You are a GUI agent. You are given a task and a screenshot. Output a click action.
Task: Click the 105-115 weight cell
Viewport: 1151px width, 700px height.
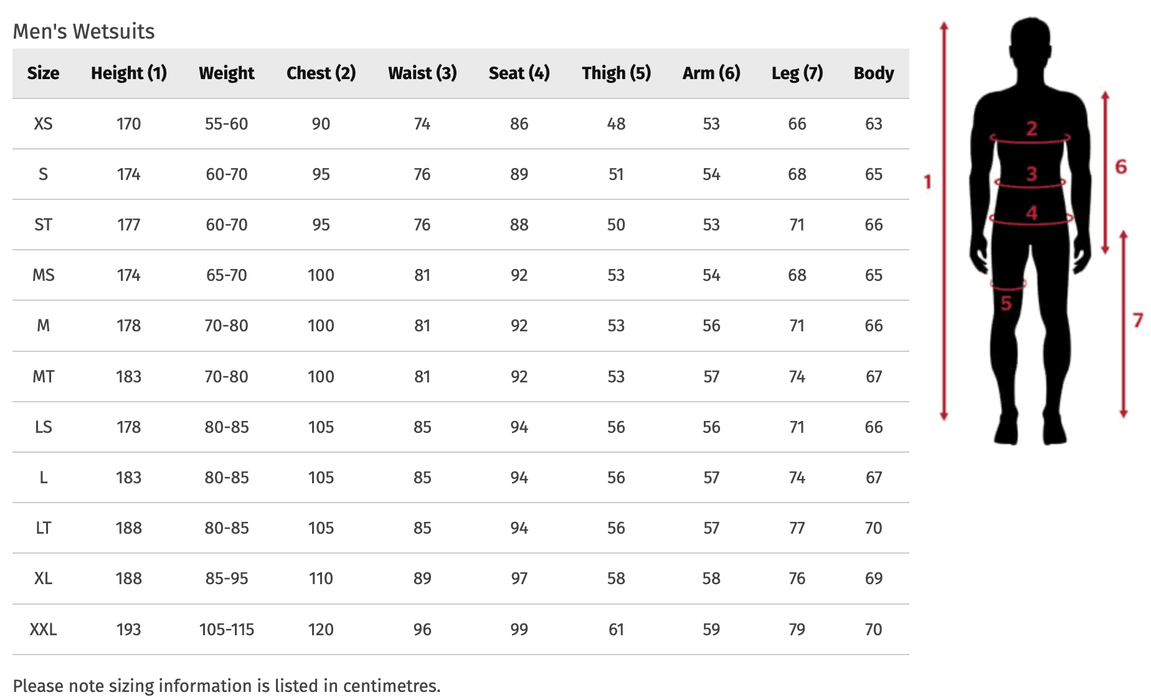point(226,629)
